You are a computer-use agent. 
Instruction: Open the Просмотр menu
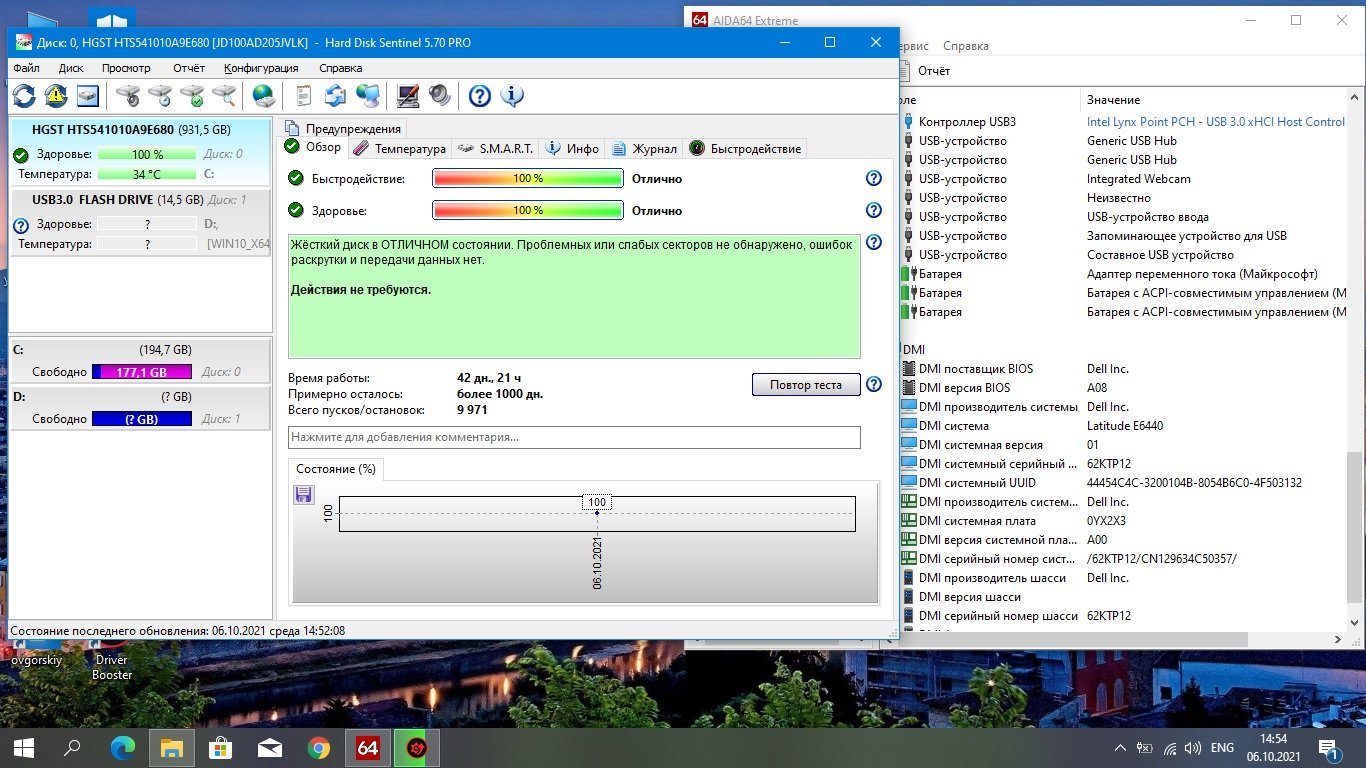126,68
